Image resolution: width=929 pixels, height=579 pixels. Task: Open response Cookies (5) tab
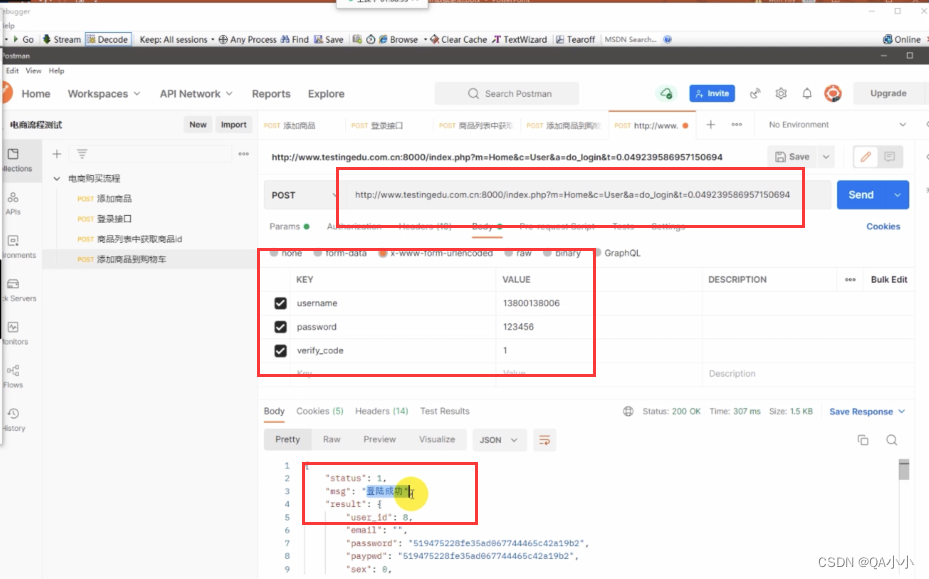(320, 411)
